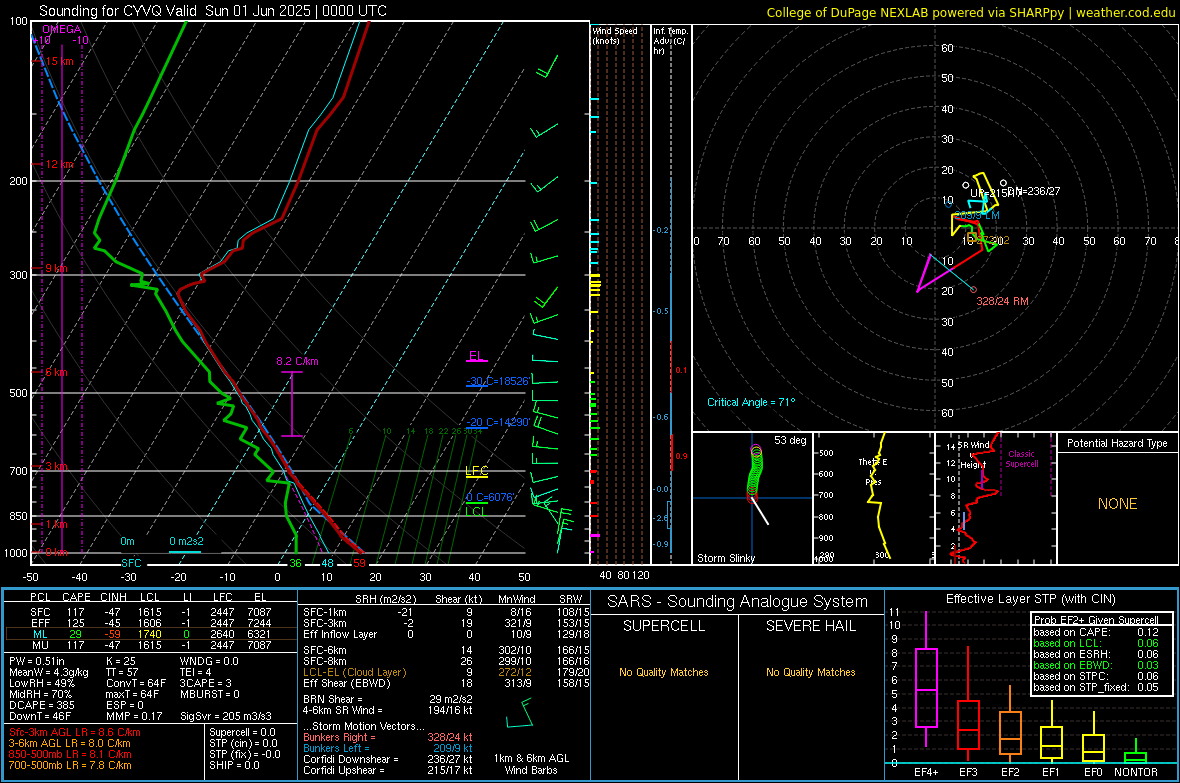
Task: Click the 'SARS - Sounding Analogue System' header
Action: click(738, 602)
